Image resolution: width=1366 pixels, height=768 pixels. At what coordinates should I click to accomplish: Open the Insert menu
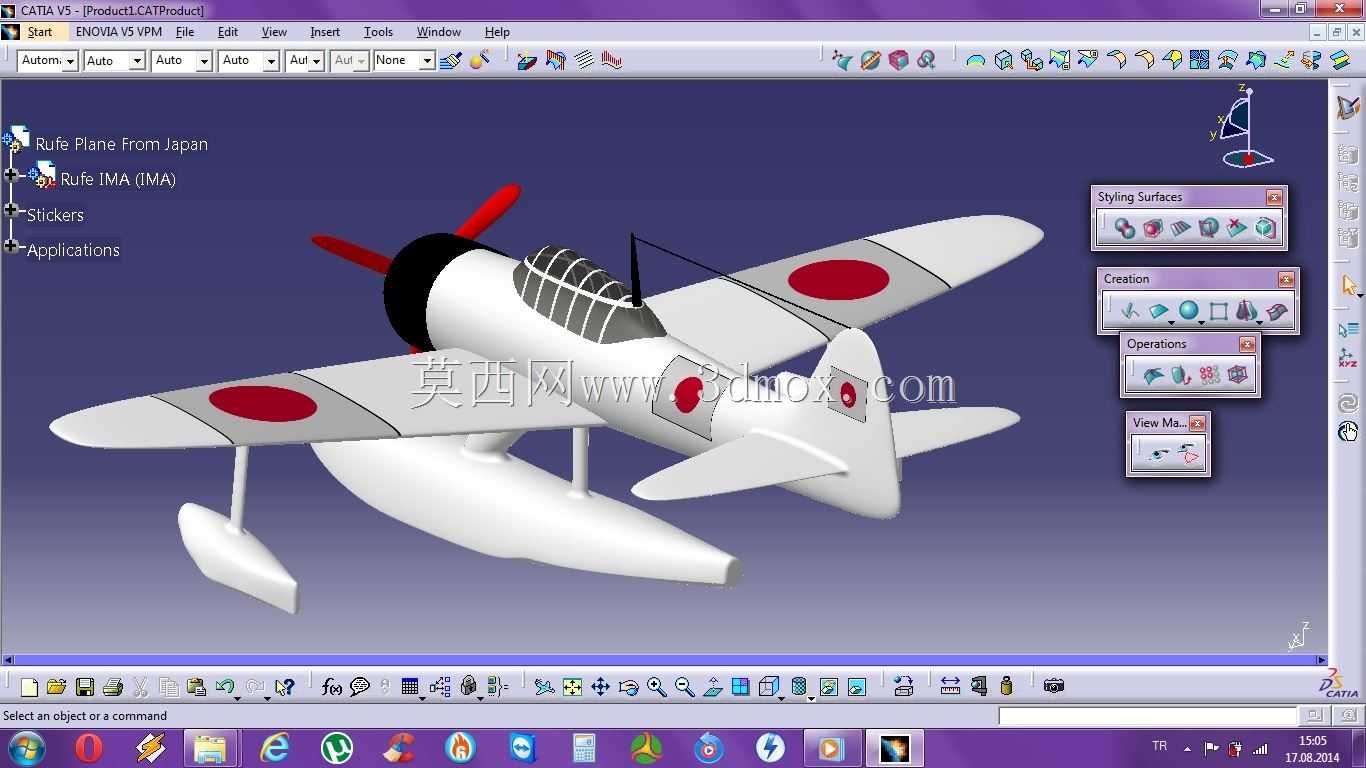click(325, 32)
